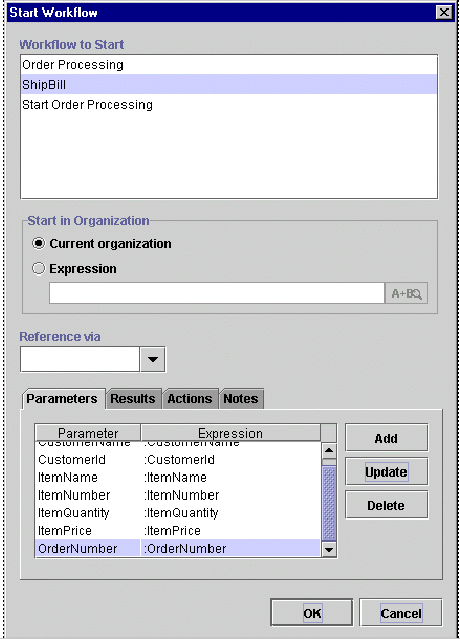Select Expression radio button
This screenshot has height=639, width=460.
click(38, 268)
